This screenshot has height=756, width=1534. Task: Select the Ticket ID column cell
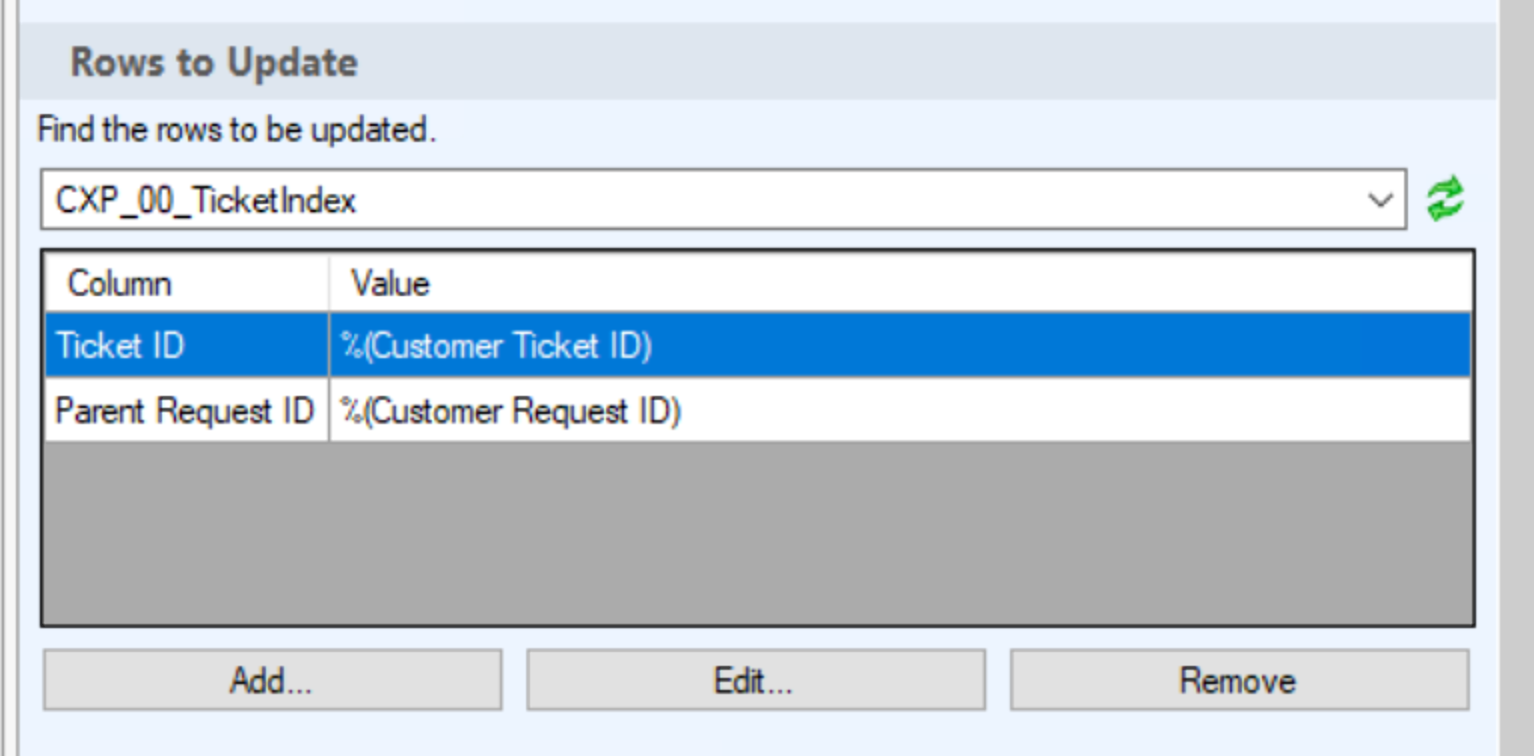(187, 346)
